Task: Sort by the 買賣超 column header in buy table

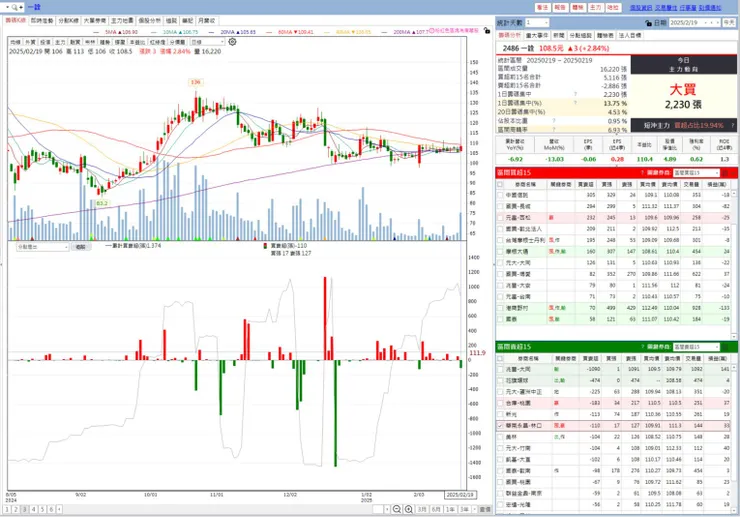Action: tap(585, 184)
